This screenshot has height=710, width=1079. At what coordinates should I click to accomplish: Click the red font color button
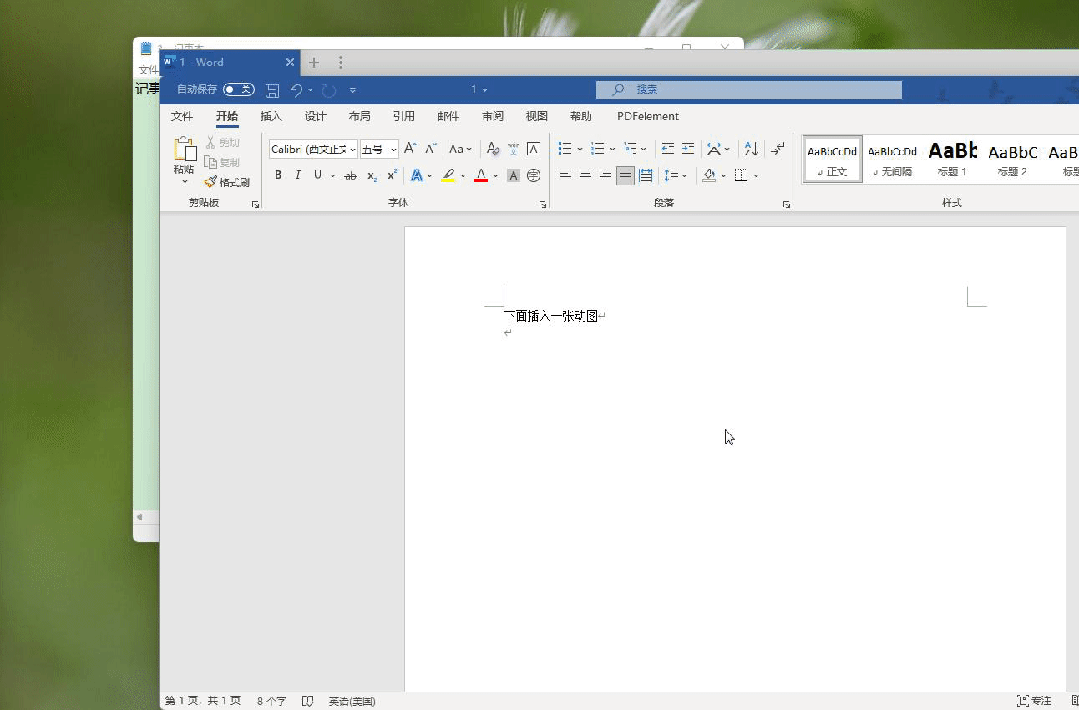(481, 176)
